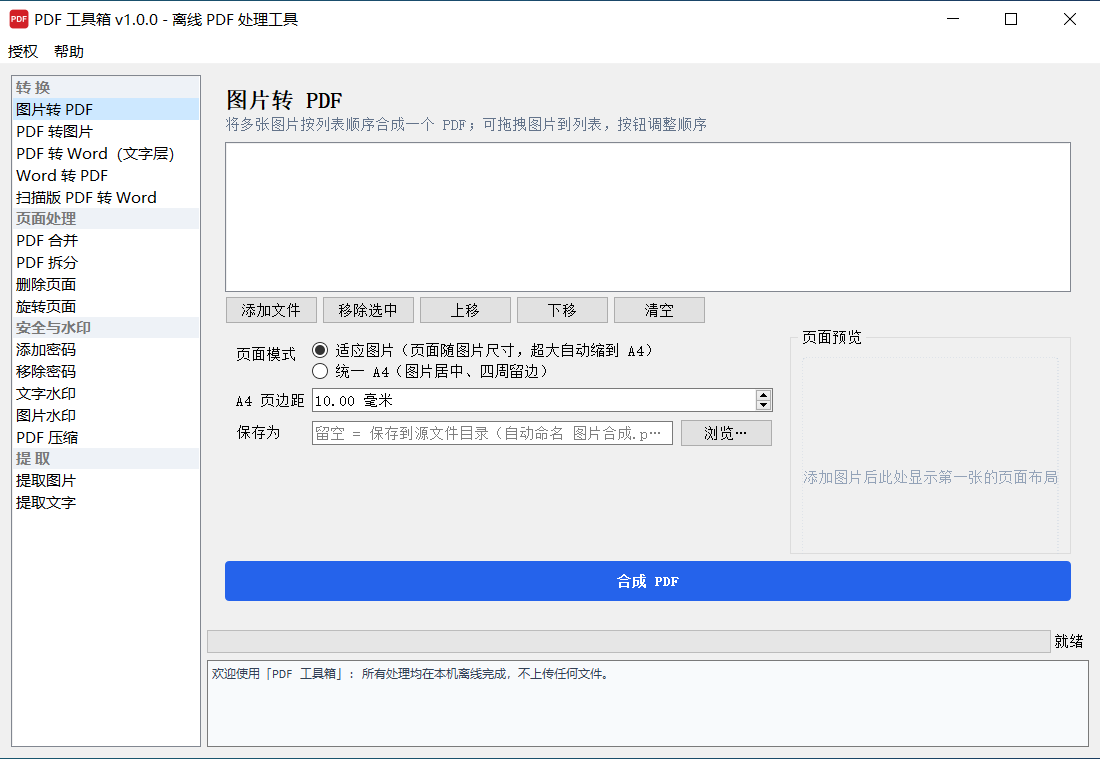The width and height of the screenshot is (1100, 759).
Task: Click the 保存为 path input field
Action: click(492, 433)
